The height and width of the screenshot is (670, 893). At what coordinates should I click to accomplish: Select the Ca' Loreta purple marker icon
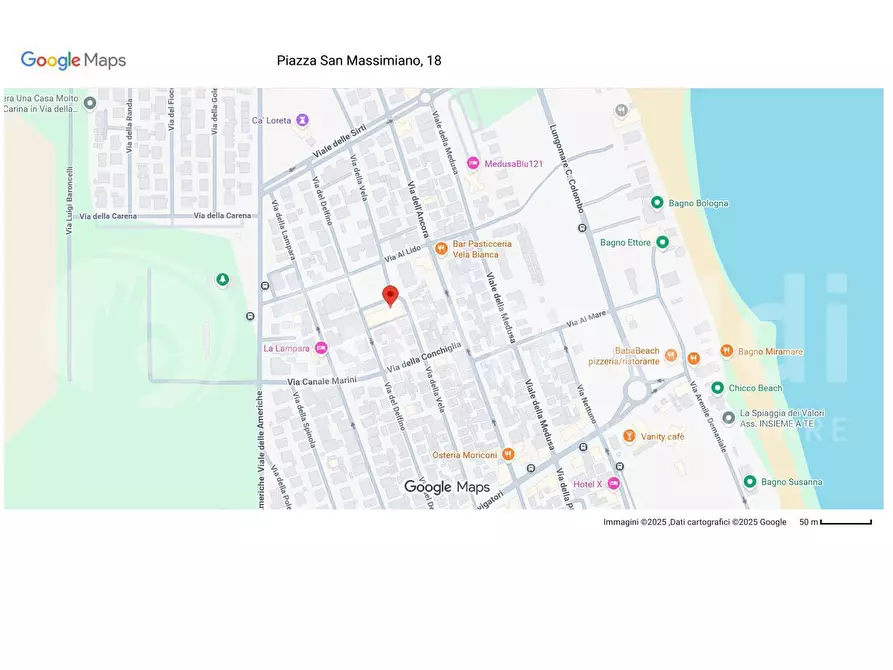point(303,120)
